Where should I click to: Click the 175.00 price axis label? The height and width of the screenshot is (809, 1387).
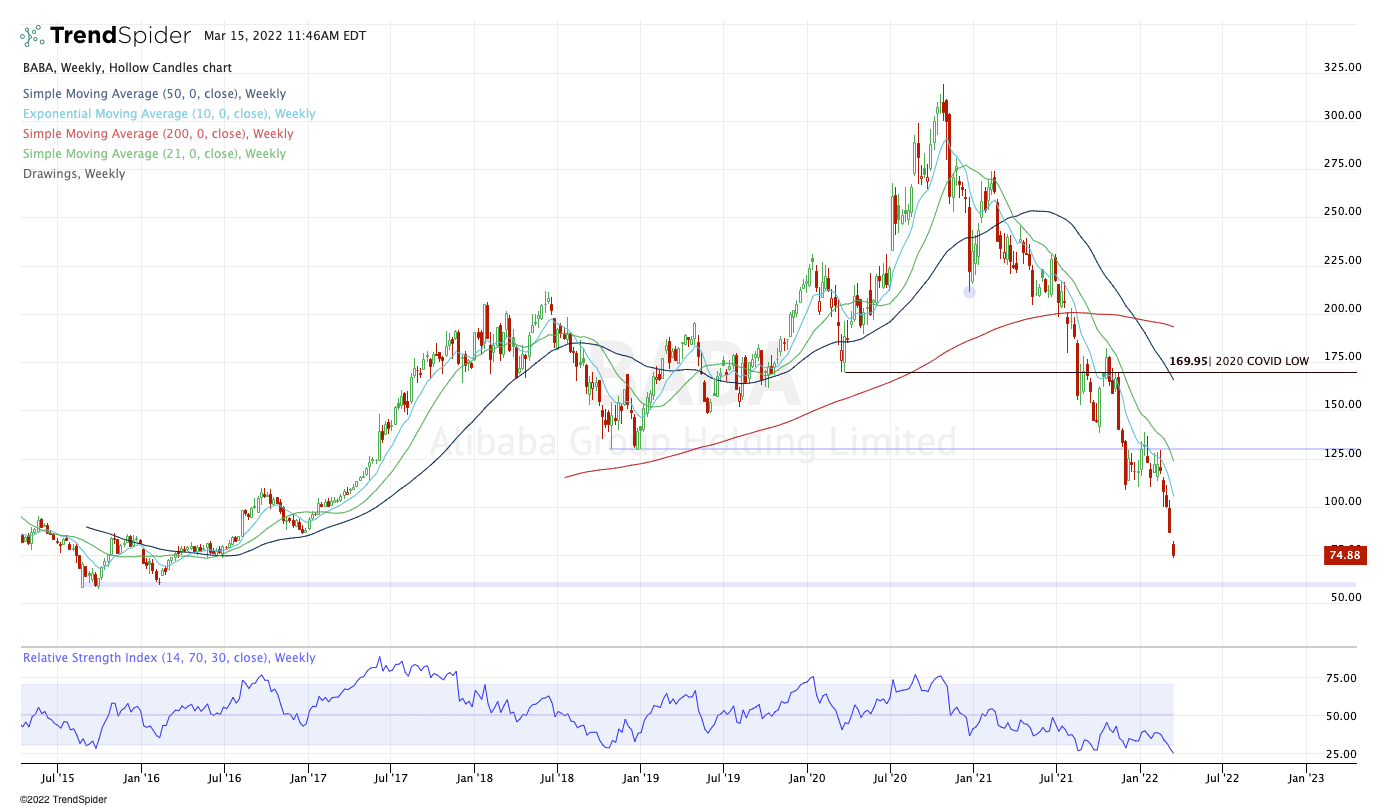tap(1341, 356)
